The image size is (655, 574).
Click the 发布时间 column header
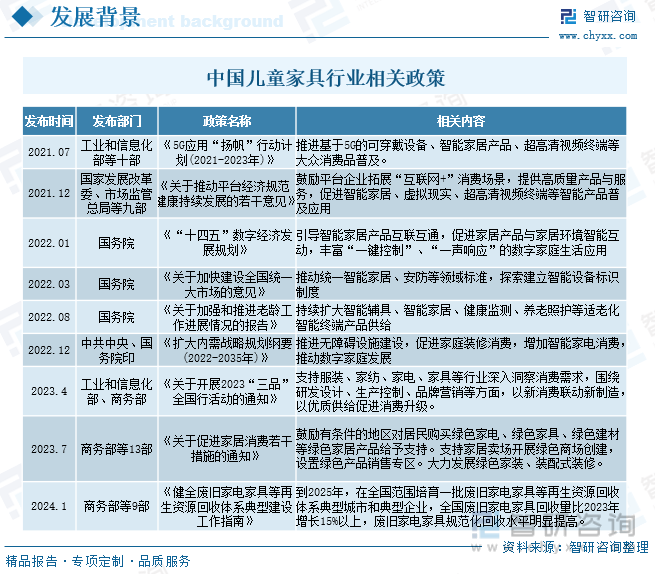(x=49, y=121)
